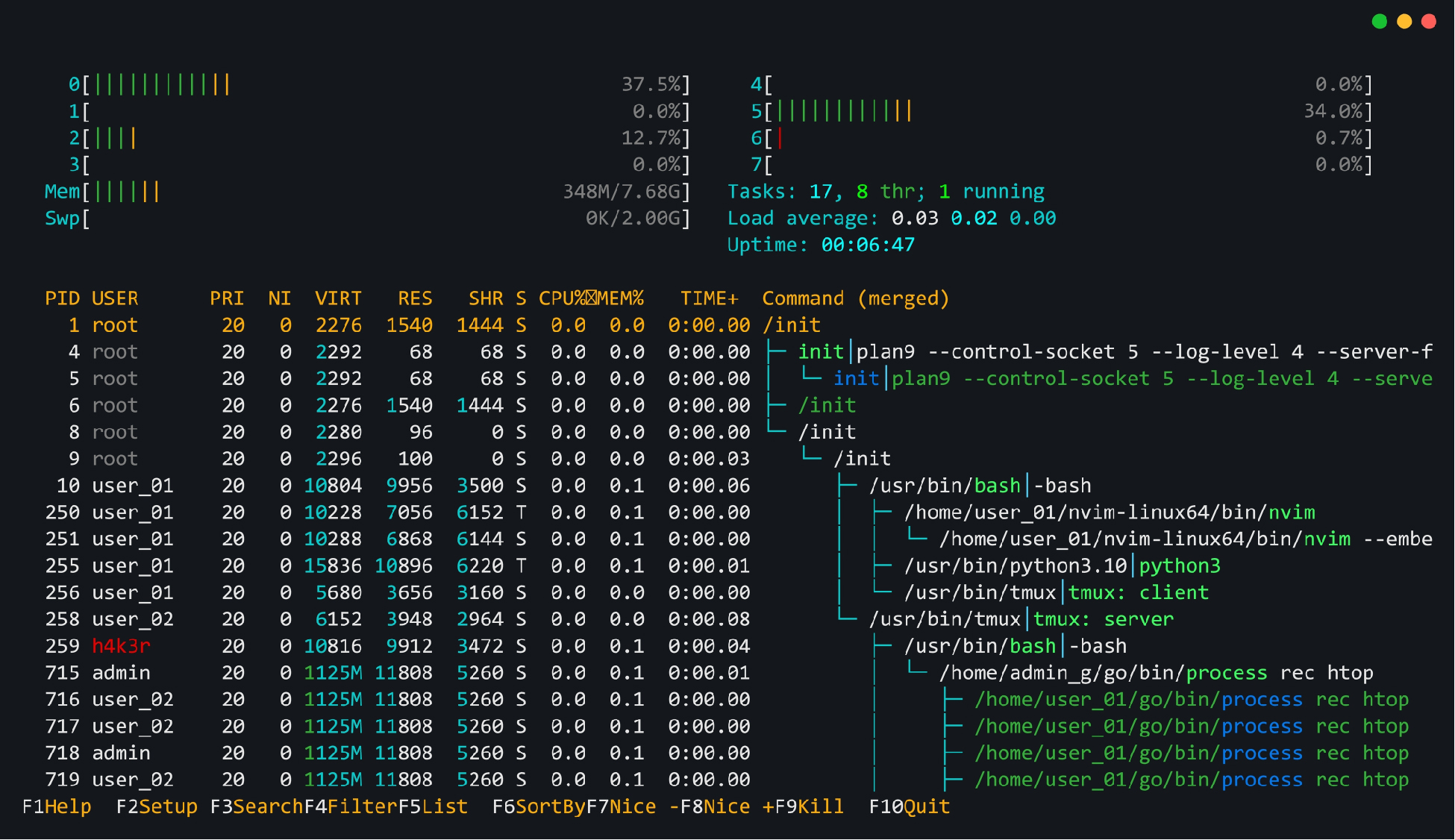This screenshot has height=840, width=1455.
Task: Select the /init root process row
Action: click(x=792, y=325)
